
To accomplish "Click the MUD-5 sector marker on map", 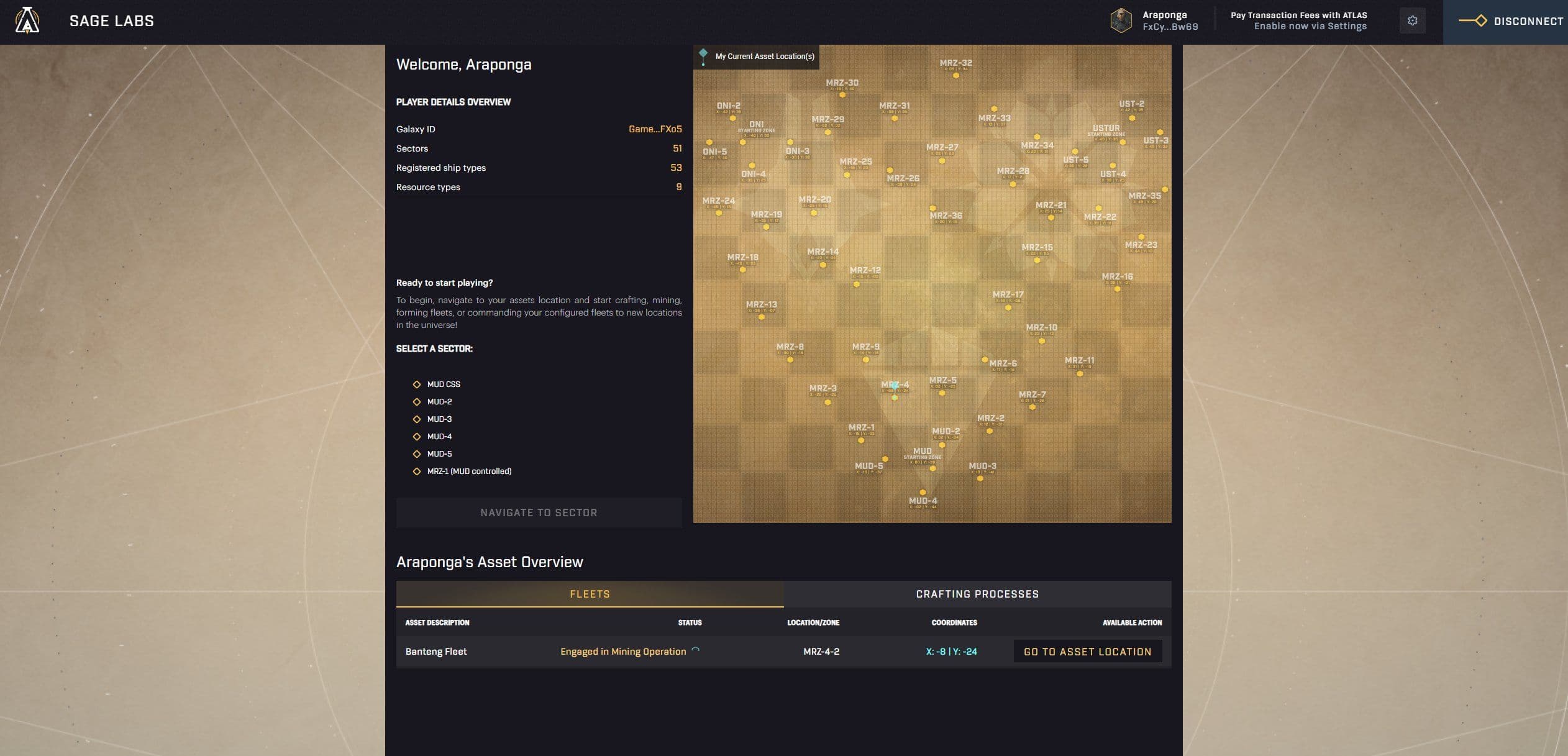I will (885, 460).
